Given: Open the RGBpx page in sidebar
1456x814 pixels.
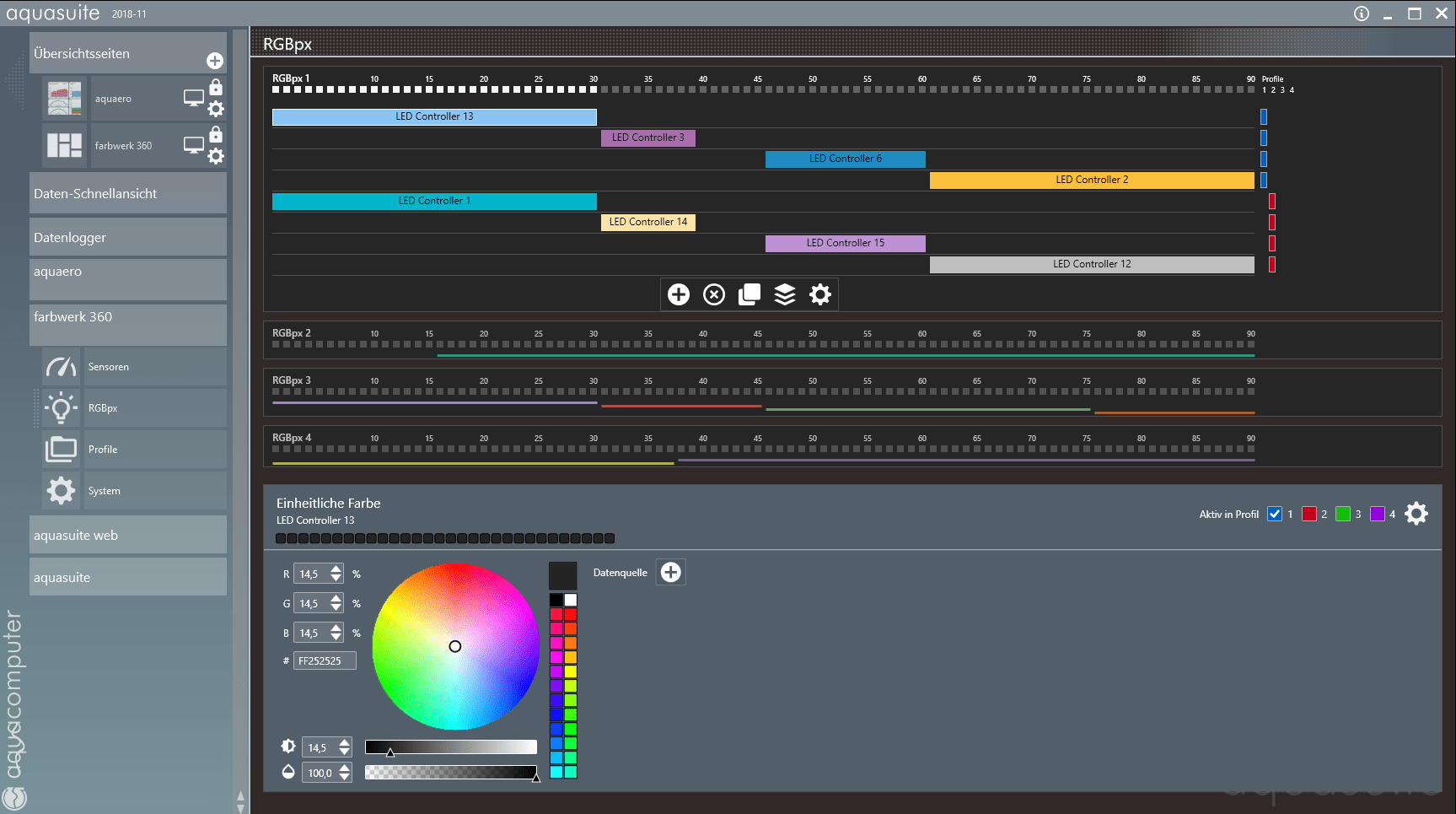Looking at the screenshot, I should coord(155,408).
